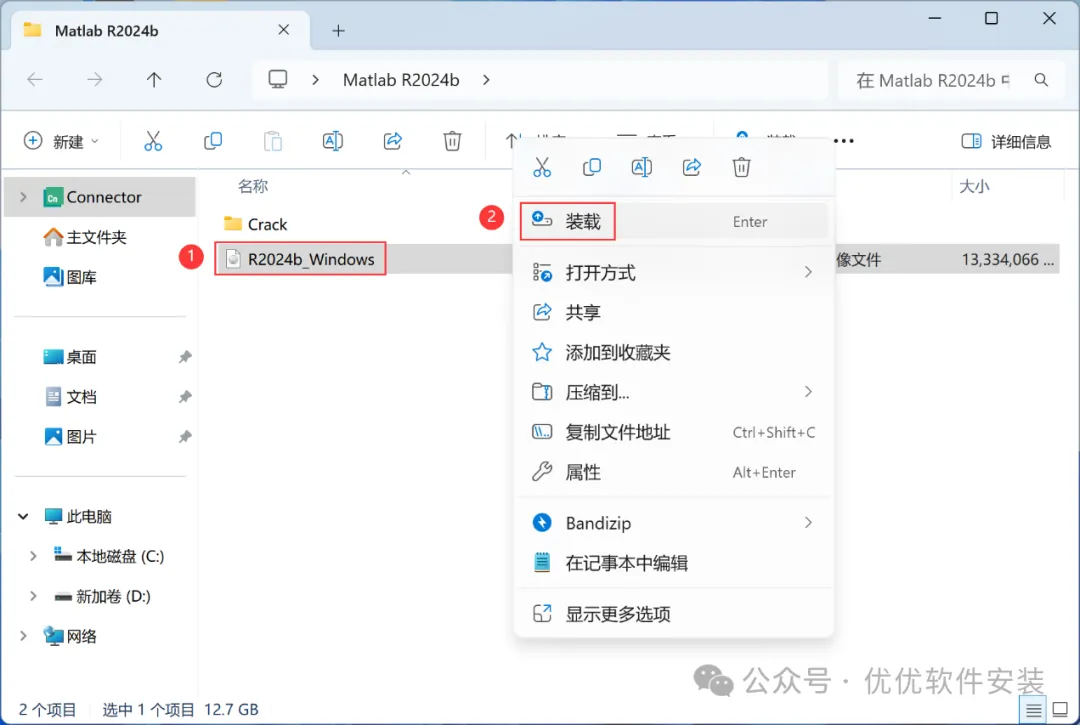Viewport: 1080px width, 725px height.
Task: Select Connector in the sidebar
Action: pos(100,197)
